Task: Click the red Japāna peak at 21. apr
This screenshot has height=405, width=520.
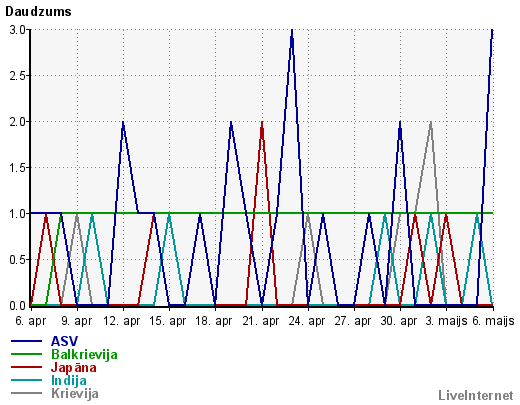Action: click(262, 123)
